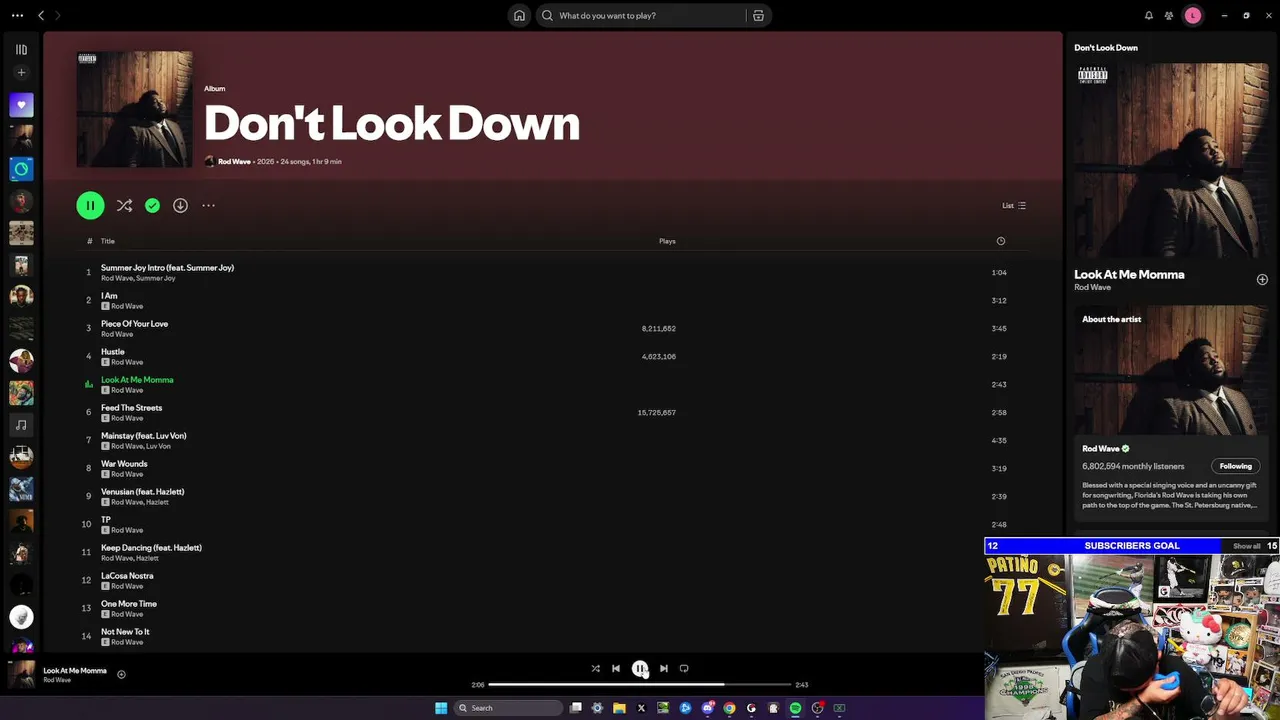Sort tracks by the duration clock icon
This screenshot has width=1280, height=720.
(x=1000, y=241)
